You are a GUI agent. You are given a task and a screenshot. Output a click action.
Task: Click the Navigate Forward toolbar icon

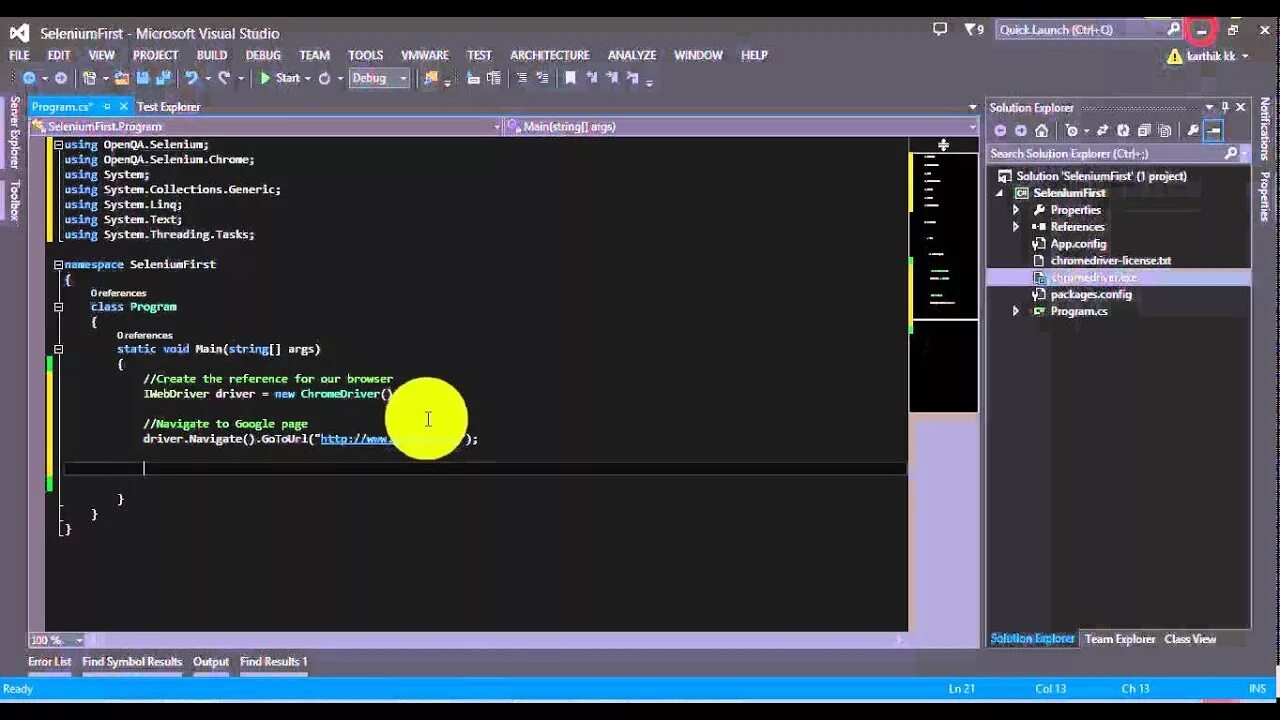(x=61, y=78)
